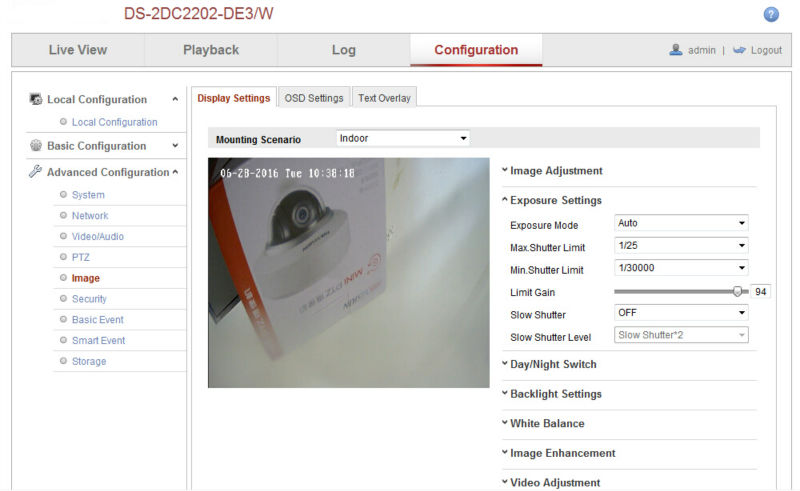Collapse the Exposure Settings section
Image resolution: width=800 pixels, height=491 pixels.
pyautogui.click(x=555, y=200)
